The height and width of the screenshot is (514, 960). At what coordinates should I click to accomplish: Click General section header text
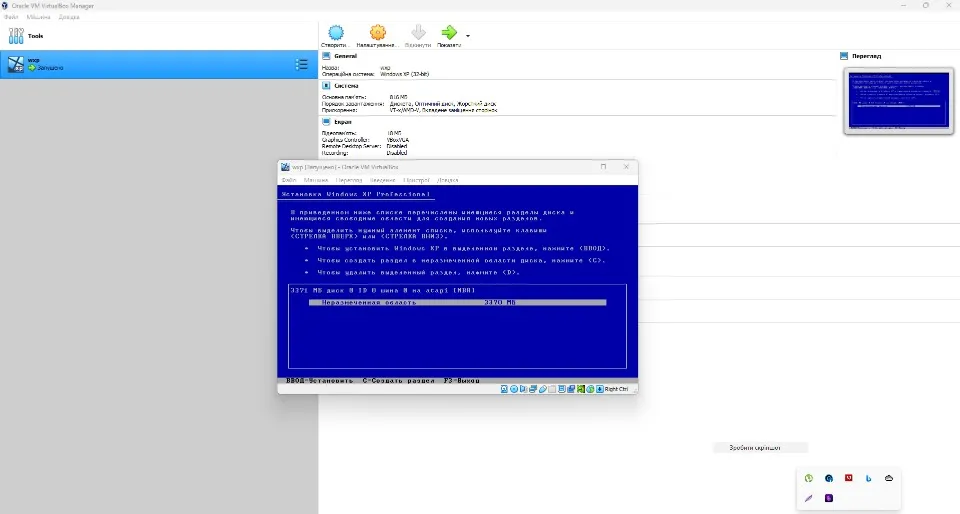345,56
